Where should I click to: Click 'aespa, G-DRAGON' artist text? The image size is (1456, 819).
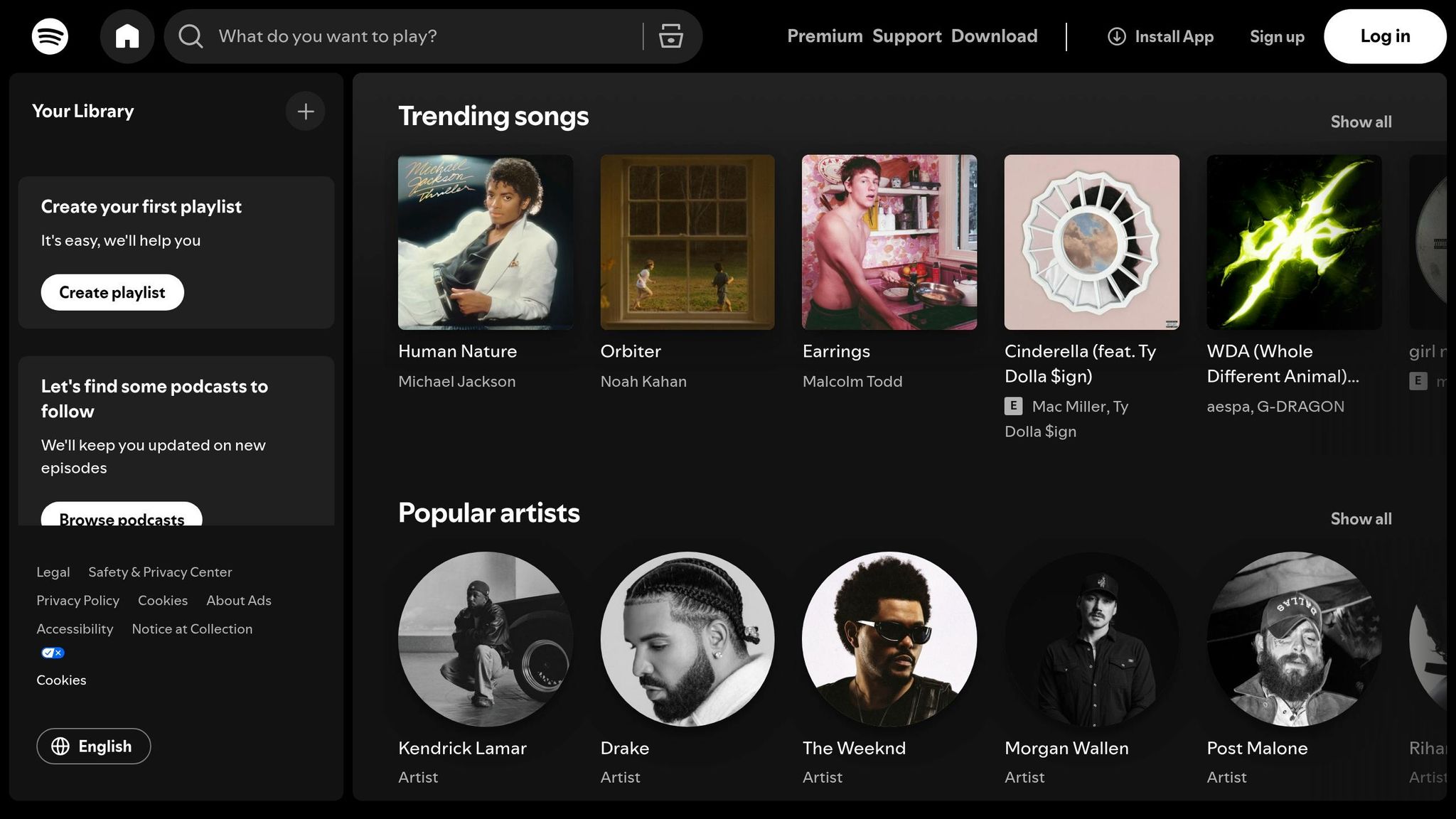(1275, 407)
